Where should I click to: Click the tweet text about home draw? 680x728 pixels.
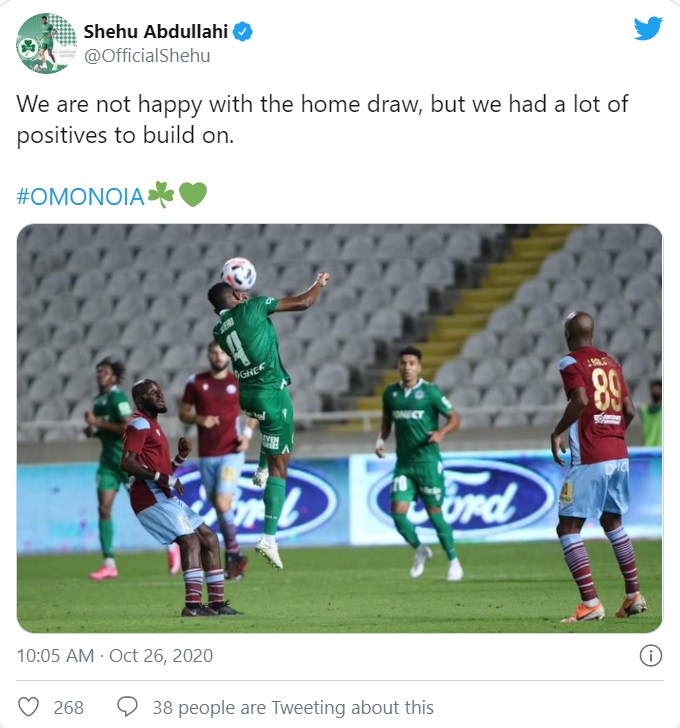pos(322,119)
